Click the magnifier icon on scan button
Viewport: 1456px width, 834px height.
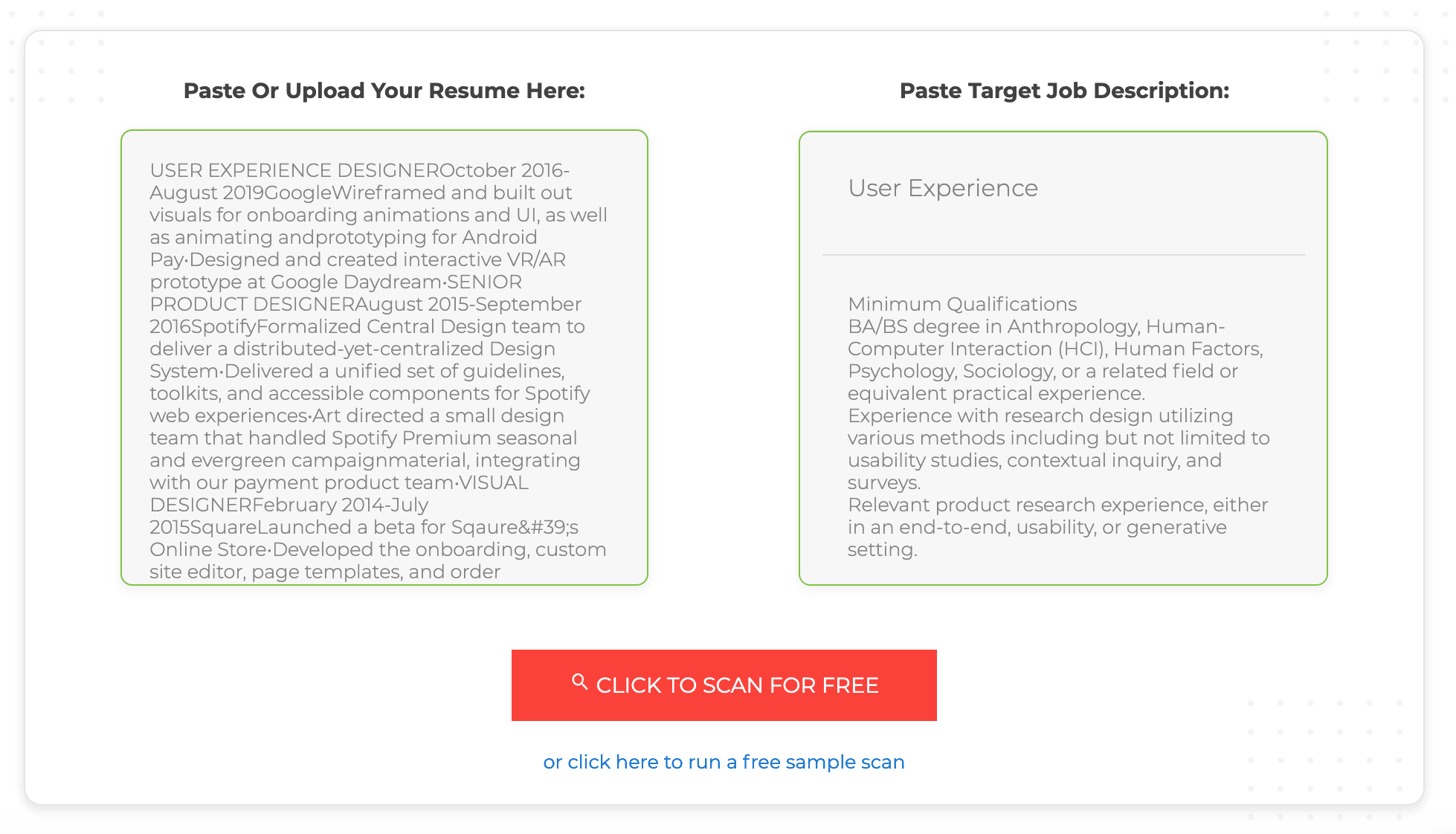click(x=579, y=682)
